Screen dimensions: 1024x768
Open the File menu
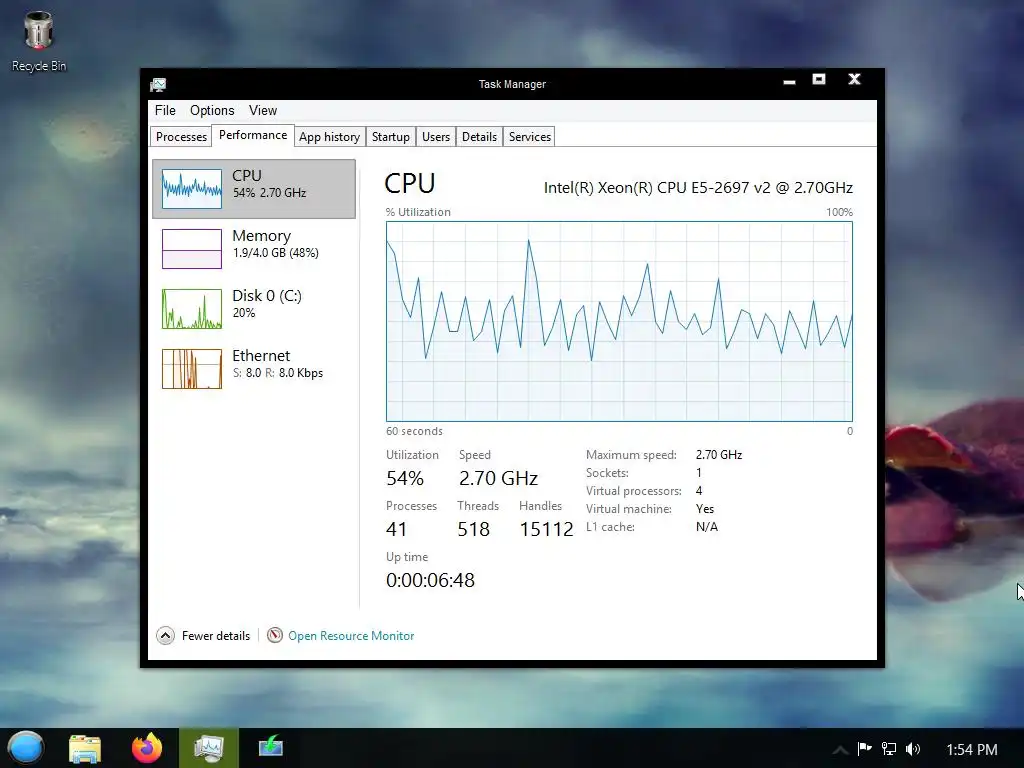click(165, 110)
